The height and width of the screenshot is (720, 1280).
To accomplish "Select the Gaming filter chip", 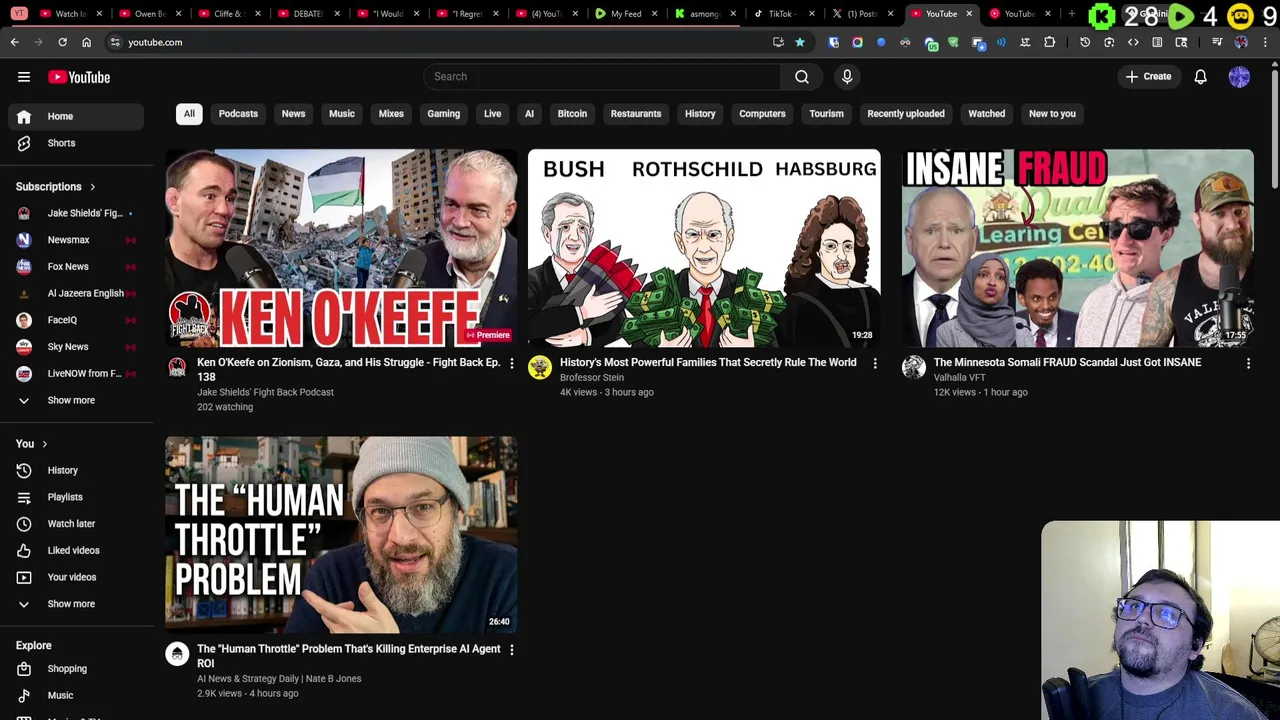I will pos(444,114).
